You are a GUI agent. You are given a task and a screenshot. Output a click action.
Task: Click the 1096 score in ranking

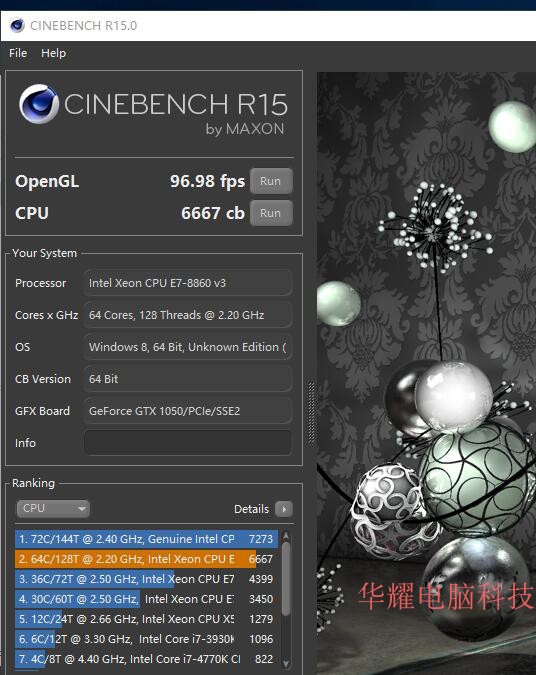point(261,639)
